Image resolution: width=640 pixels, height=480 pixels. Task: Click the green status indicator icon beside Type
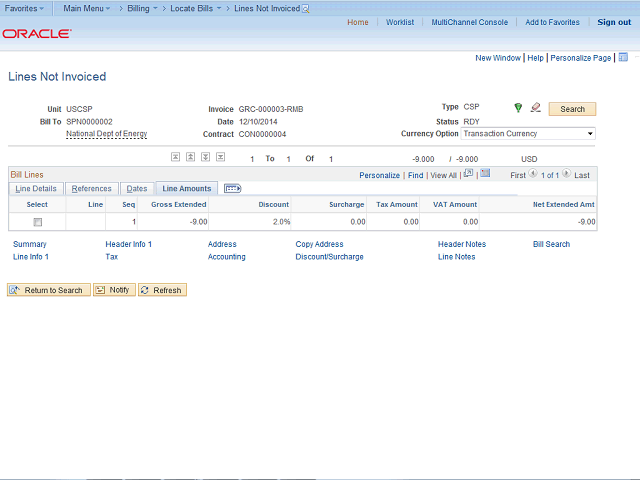coord(518,108)
